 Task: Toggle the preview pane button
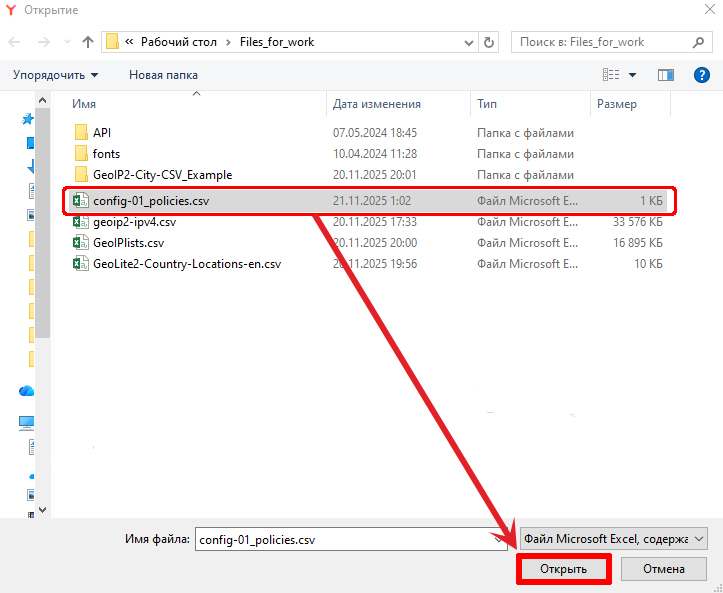tap(666, 75)
